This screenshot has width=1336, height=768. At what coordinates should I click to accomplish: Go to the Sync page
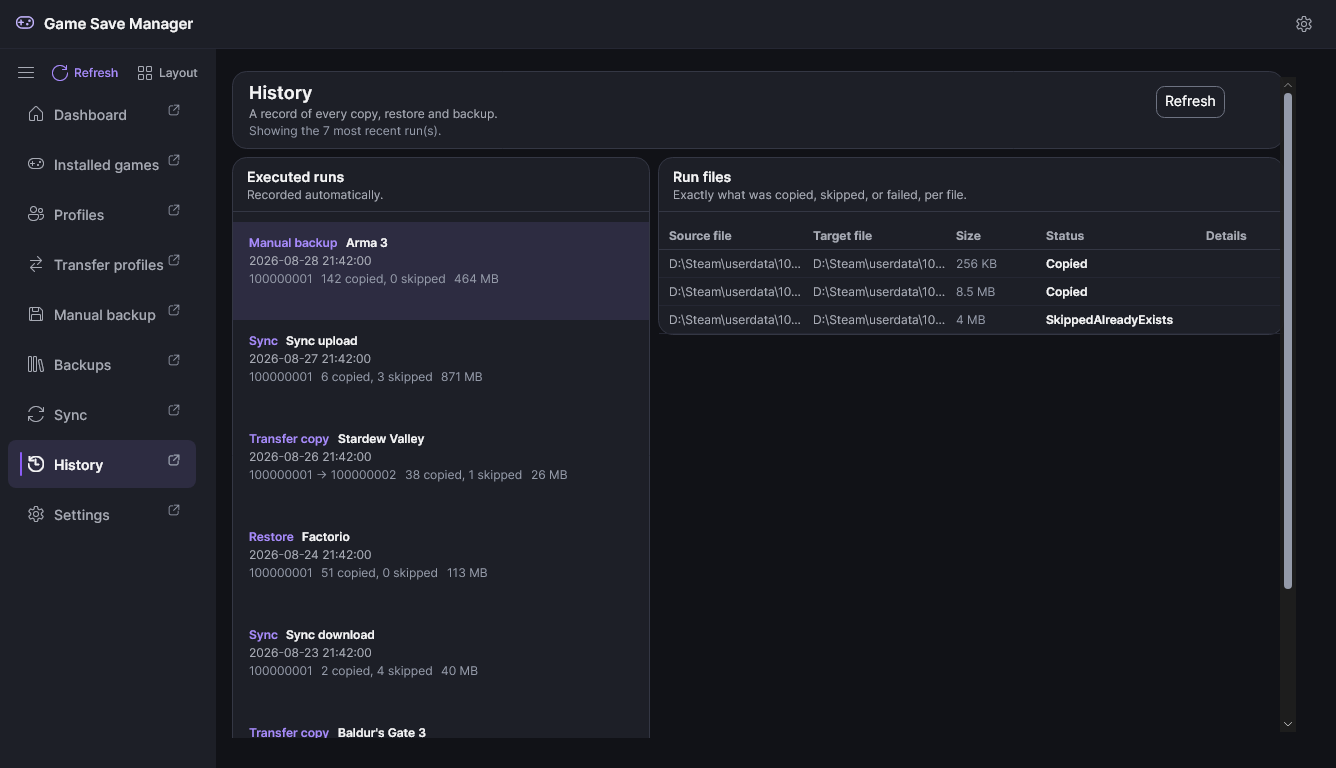coord(102,414)
